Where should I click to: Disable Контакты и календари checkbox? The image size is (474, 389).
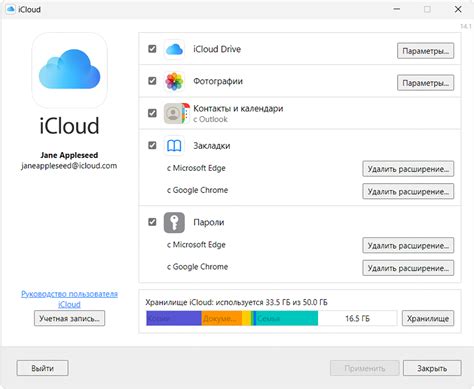[x=152, y=113]
